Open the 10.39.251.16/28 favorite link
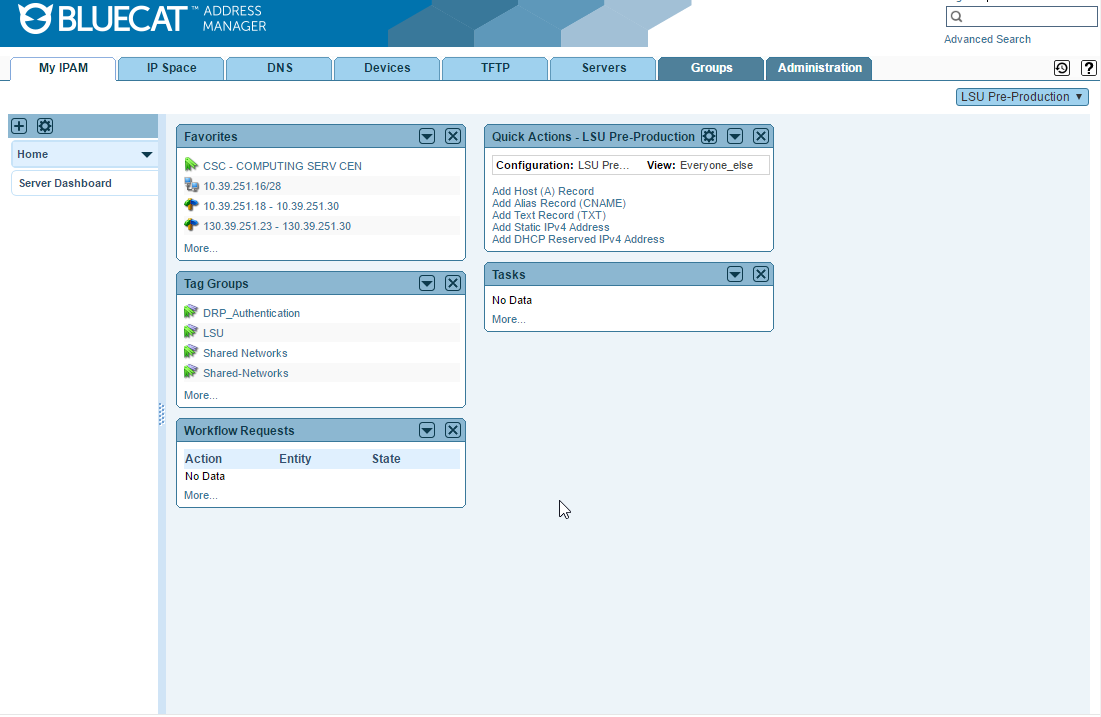 click(x=242, y=186)
